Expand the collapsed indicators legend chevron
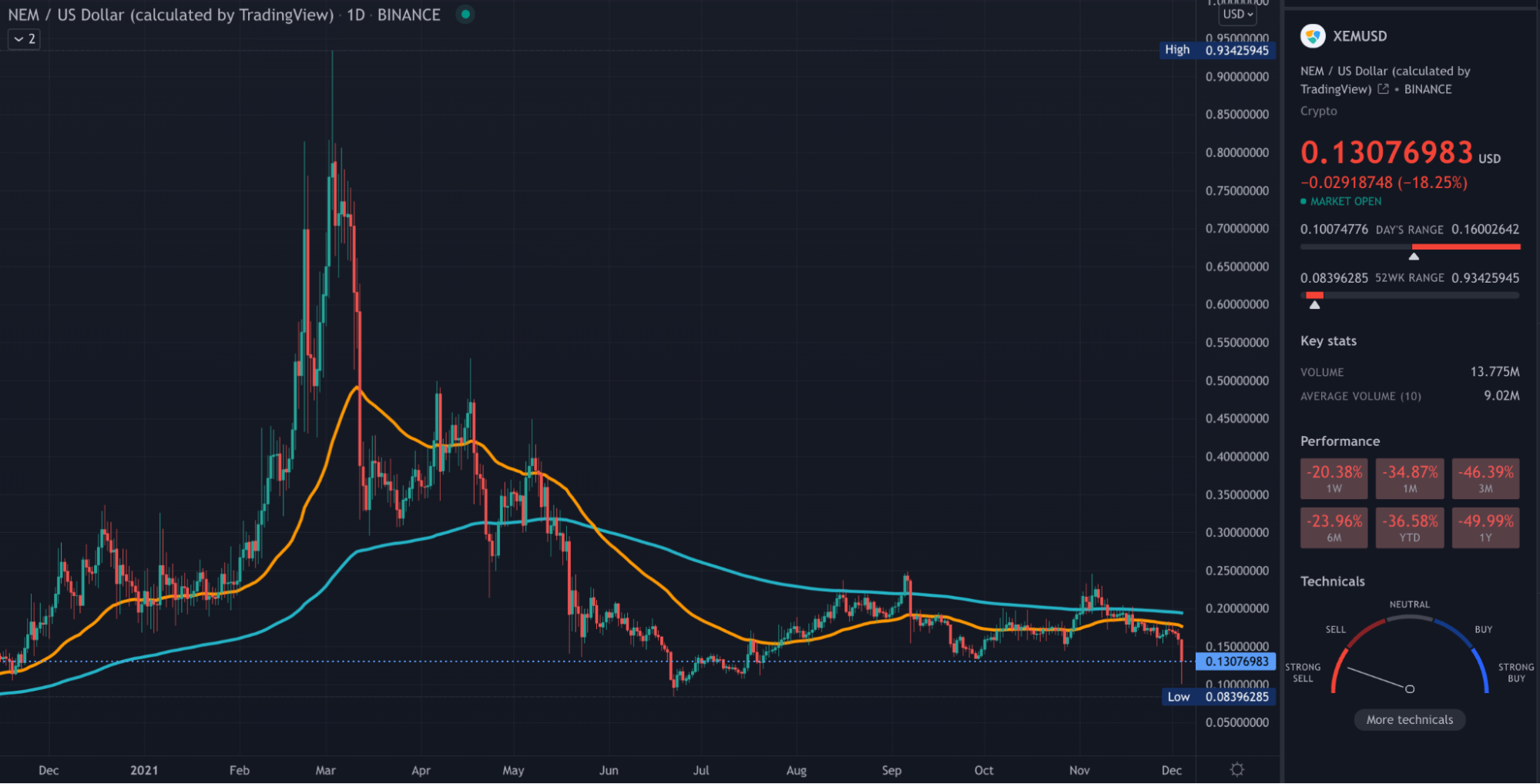The image size is (1540, 784). [24, 39]
